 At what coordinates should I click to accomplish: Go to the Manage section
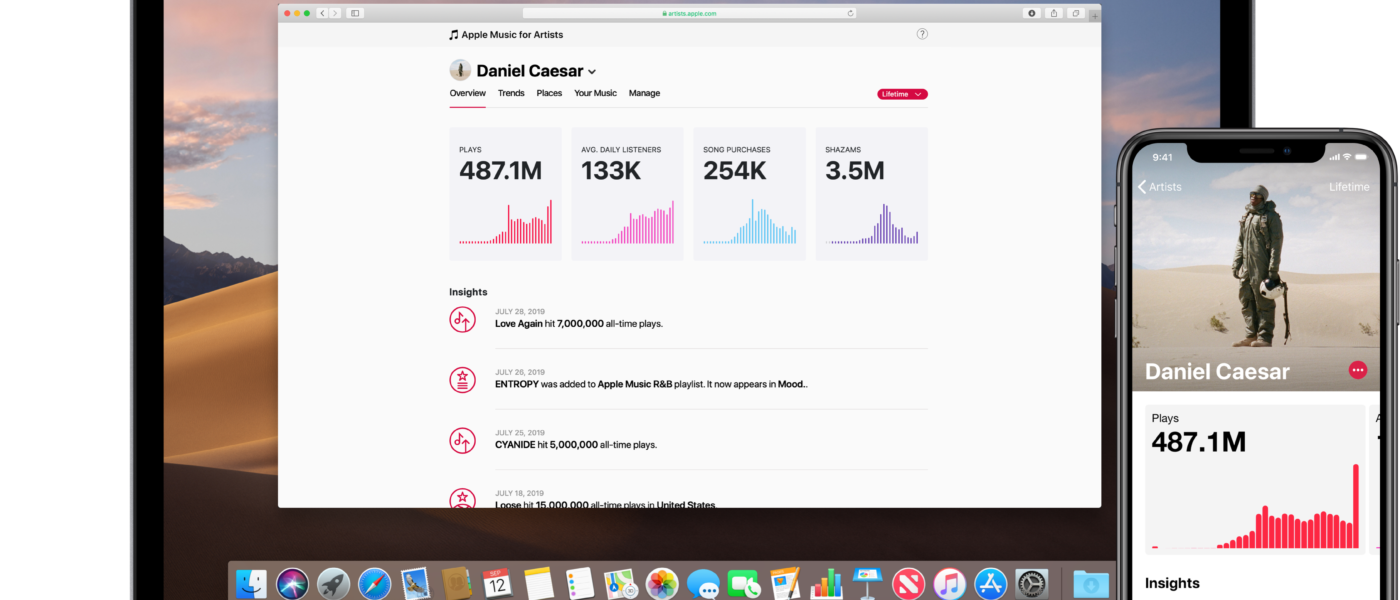tap(644, 93)
